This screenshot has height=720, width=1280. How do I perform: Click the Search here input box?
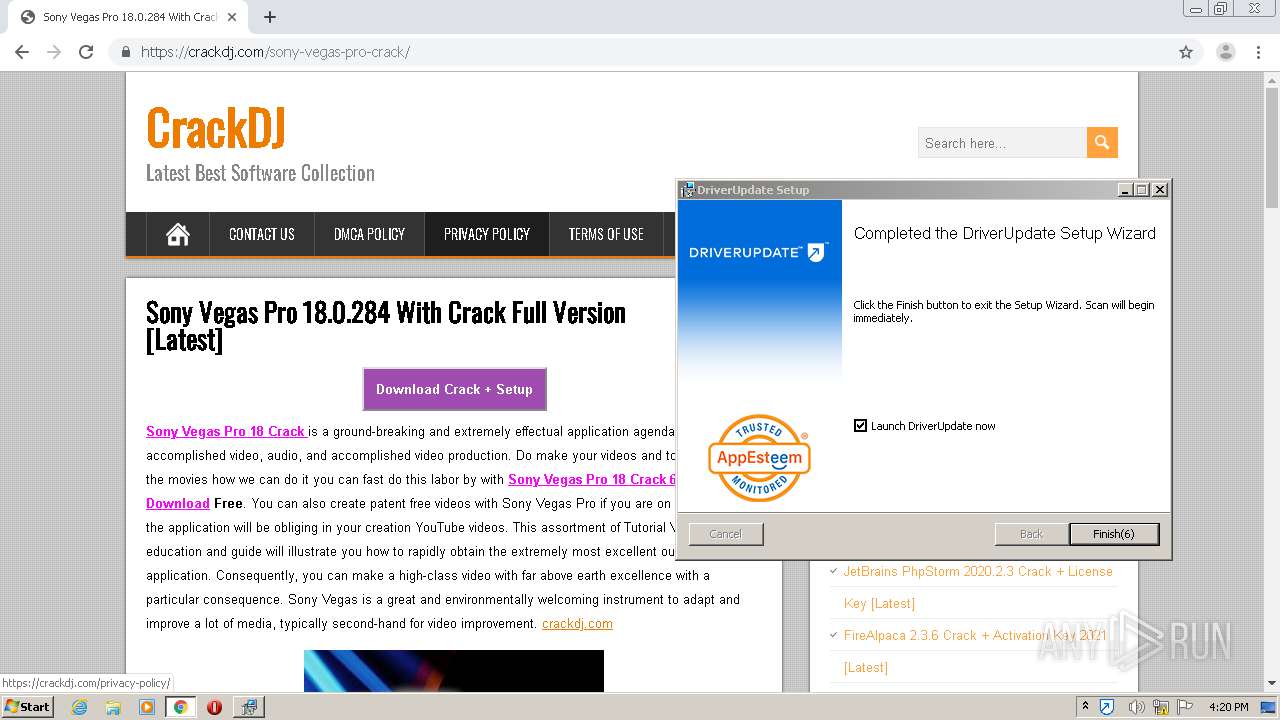point(1002,143)
